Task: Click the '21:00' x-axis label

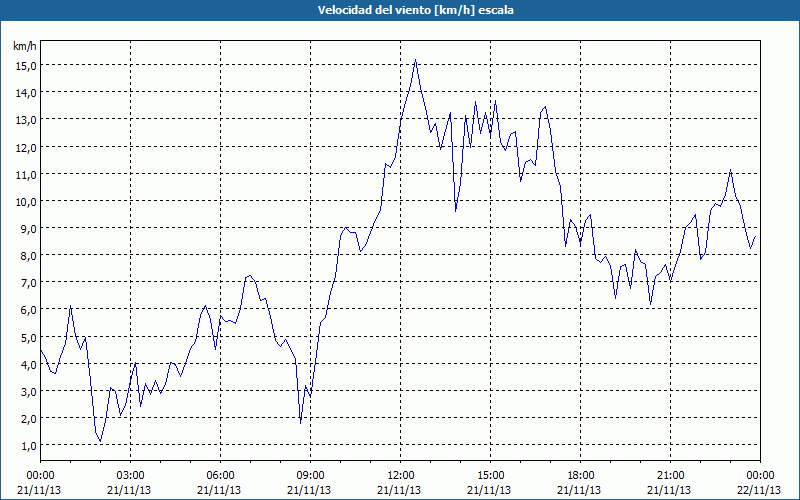Action: 670,476
